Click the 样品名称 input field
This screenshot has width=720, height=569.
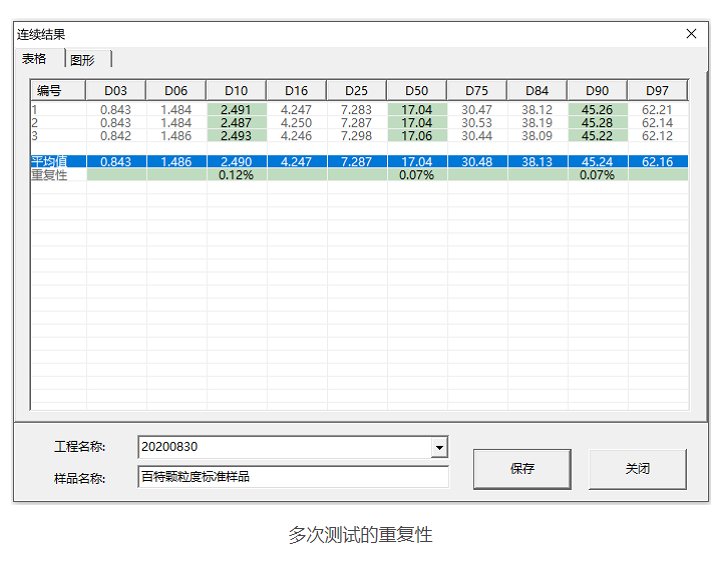click(x=292, y=477)
